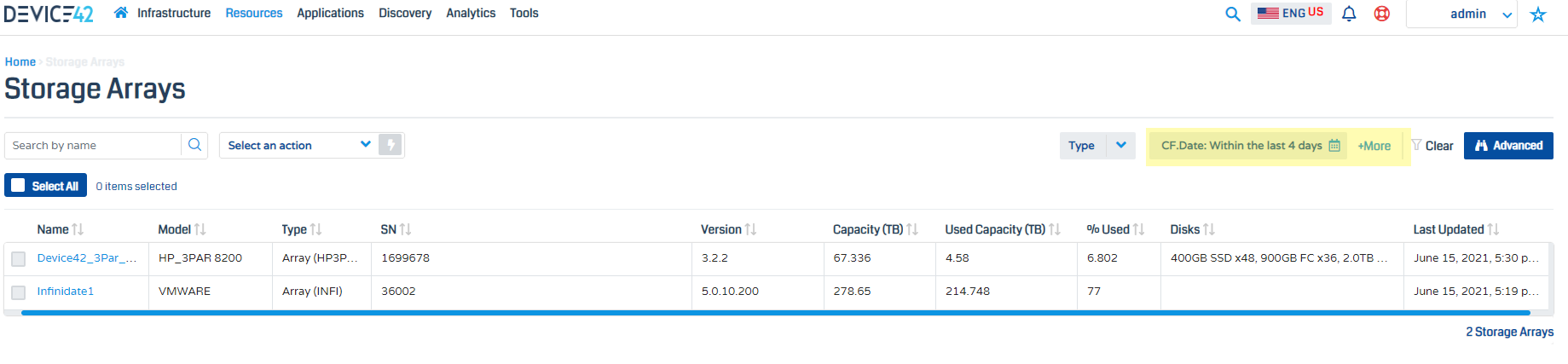Open the Infinidate1 storage array link
This screenshot has height=364, width=1568.
66,292
